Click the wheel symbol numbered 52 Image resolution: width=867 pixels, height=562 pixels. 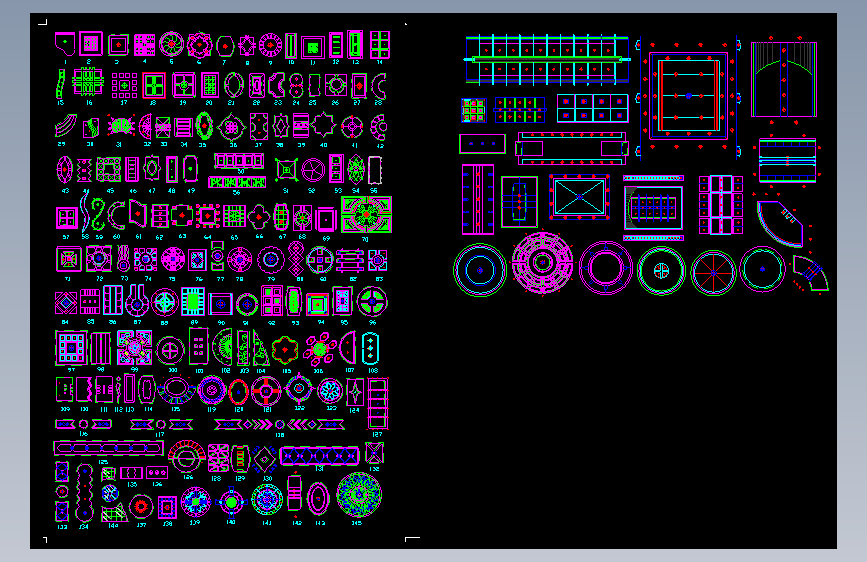[312, 170]
